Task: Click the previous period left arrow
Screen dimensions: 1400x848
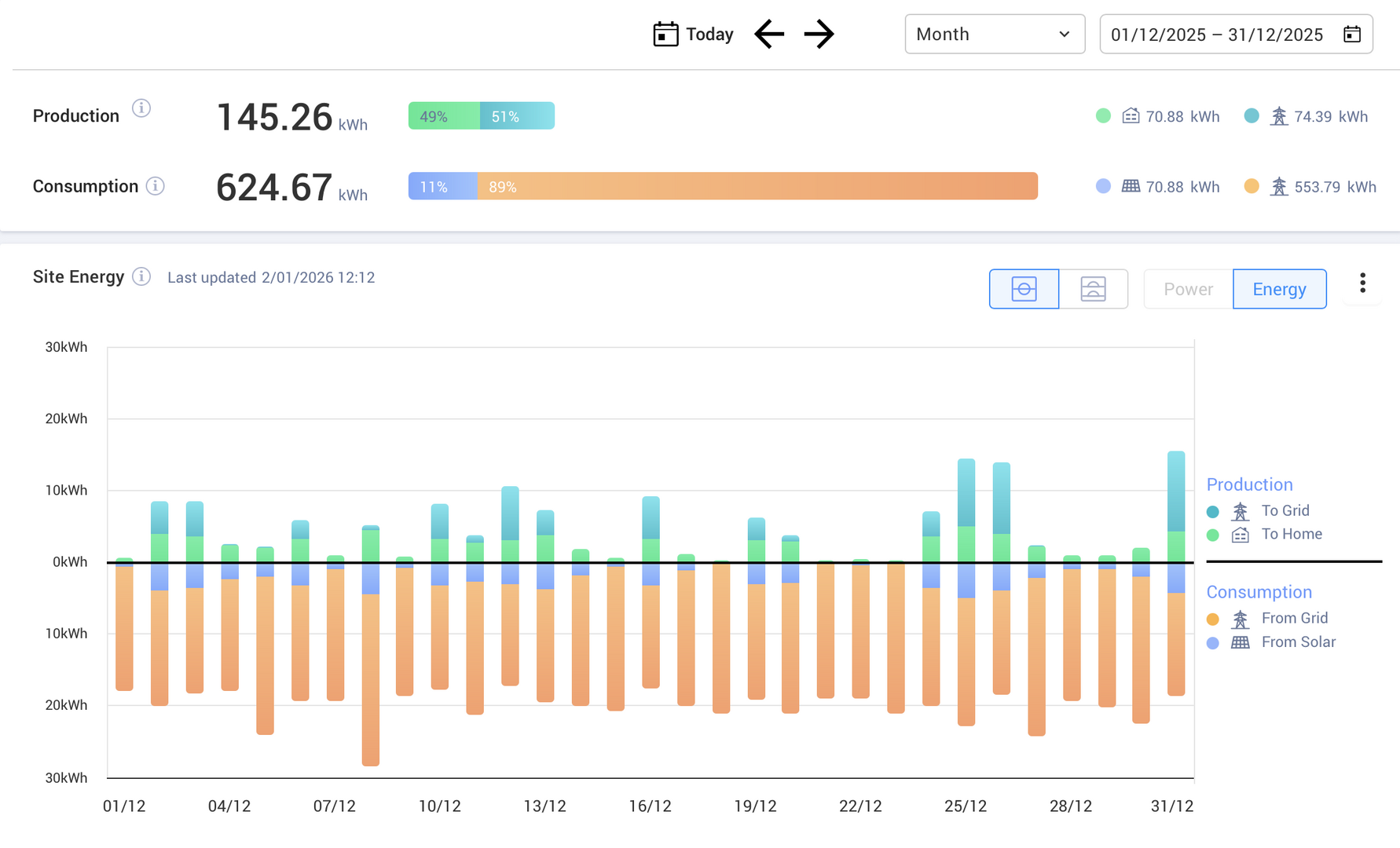Action: coord(769,35)
